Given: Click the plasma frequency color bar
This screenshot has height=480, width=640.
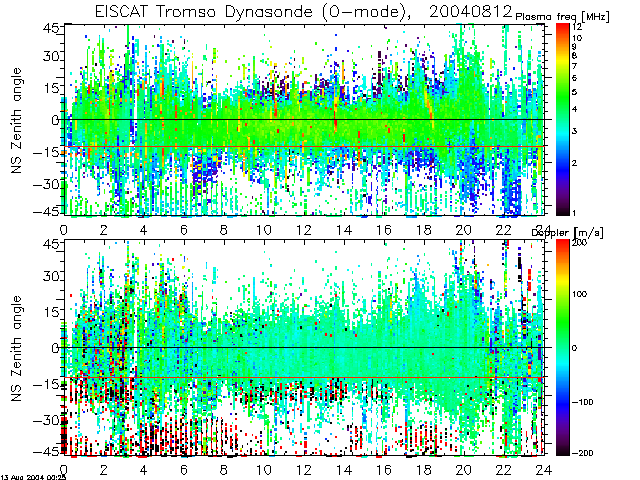Looking at the screenshot, I should pos(562,119).
